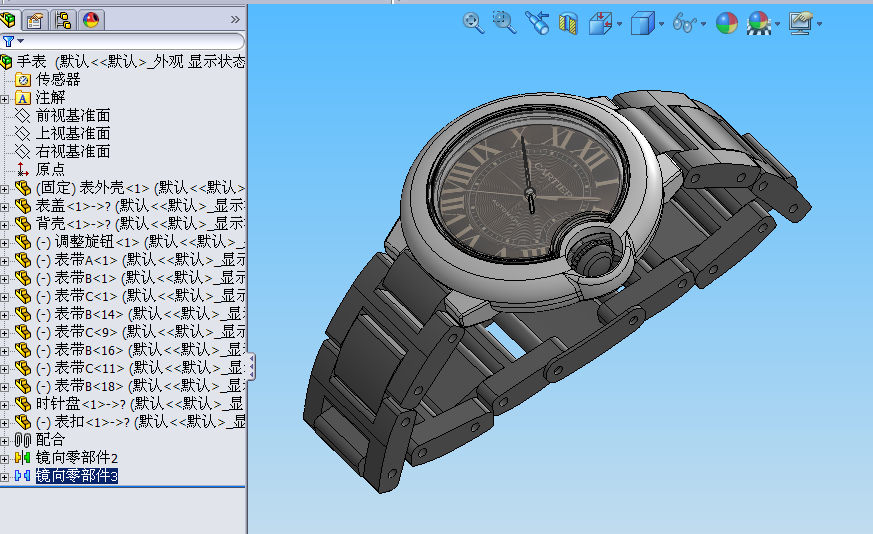
Task: Select the 表扣<1> component
Action: click(x=140, y=422)
